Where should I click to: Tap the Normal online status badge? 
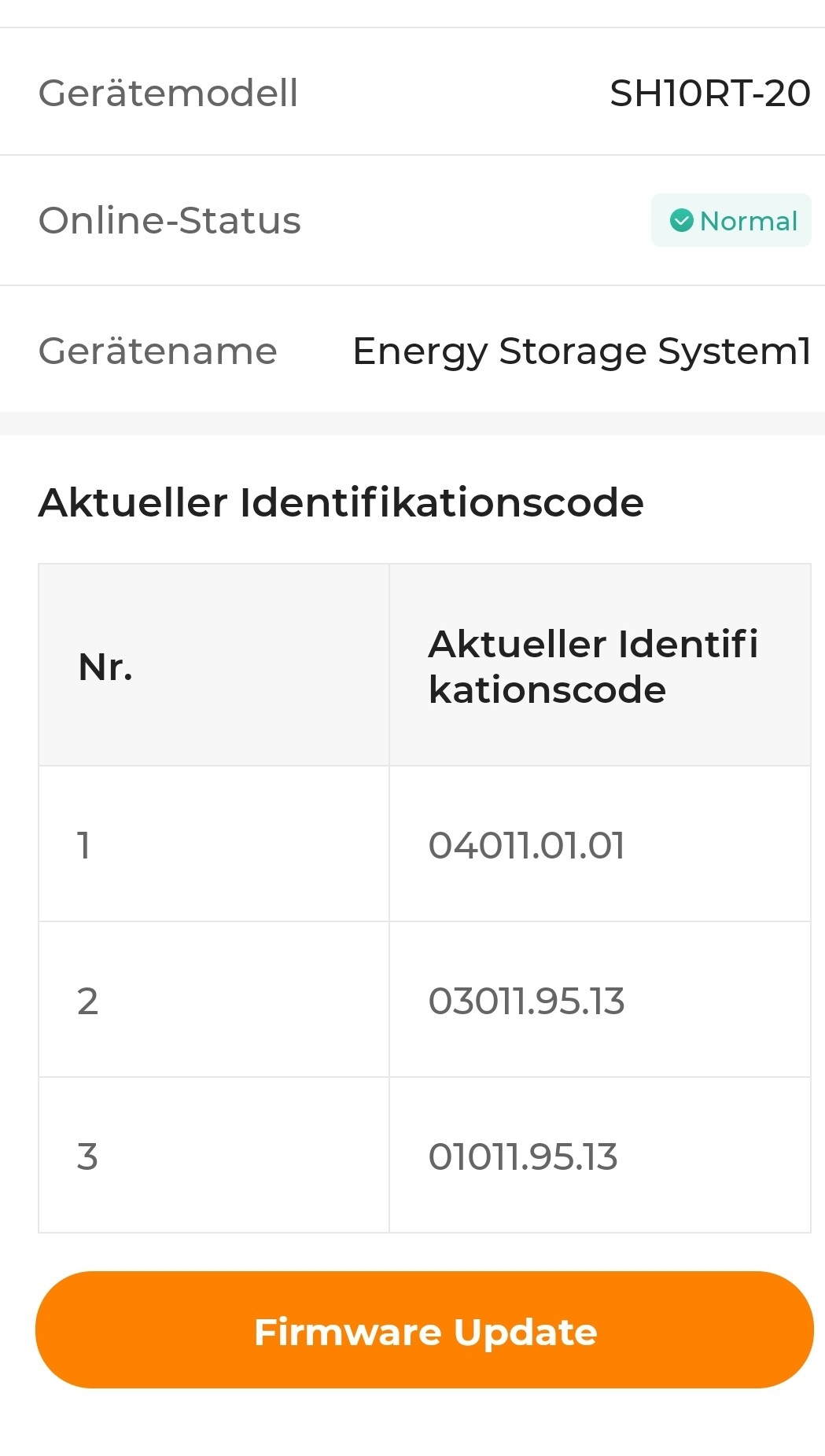(731, 221)
